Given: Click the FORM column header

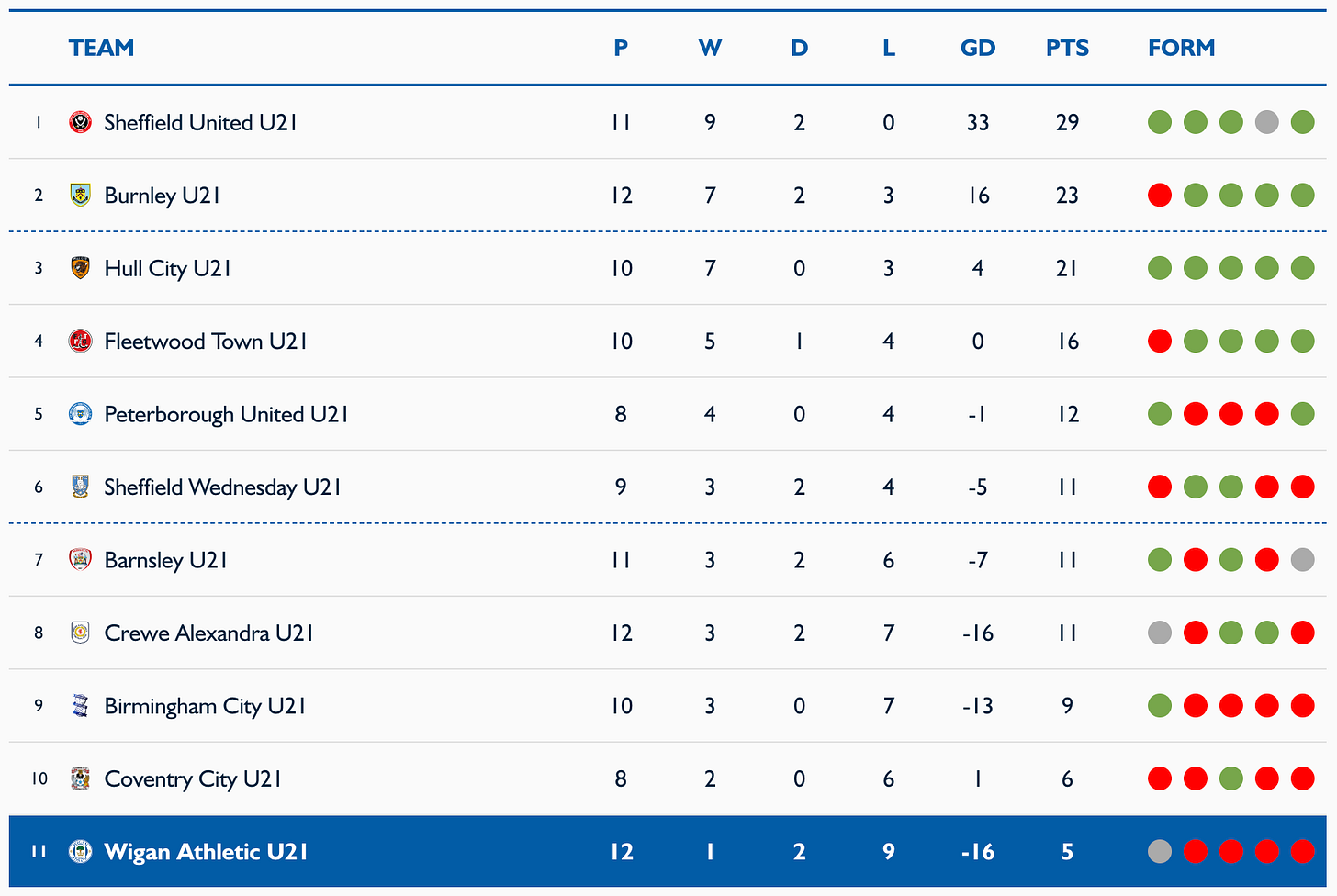Looking at the screenshot, I should tap(1182, 48).
